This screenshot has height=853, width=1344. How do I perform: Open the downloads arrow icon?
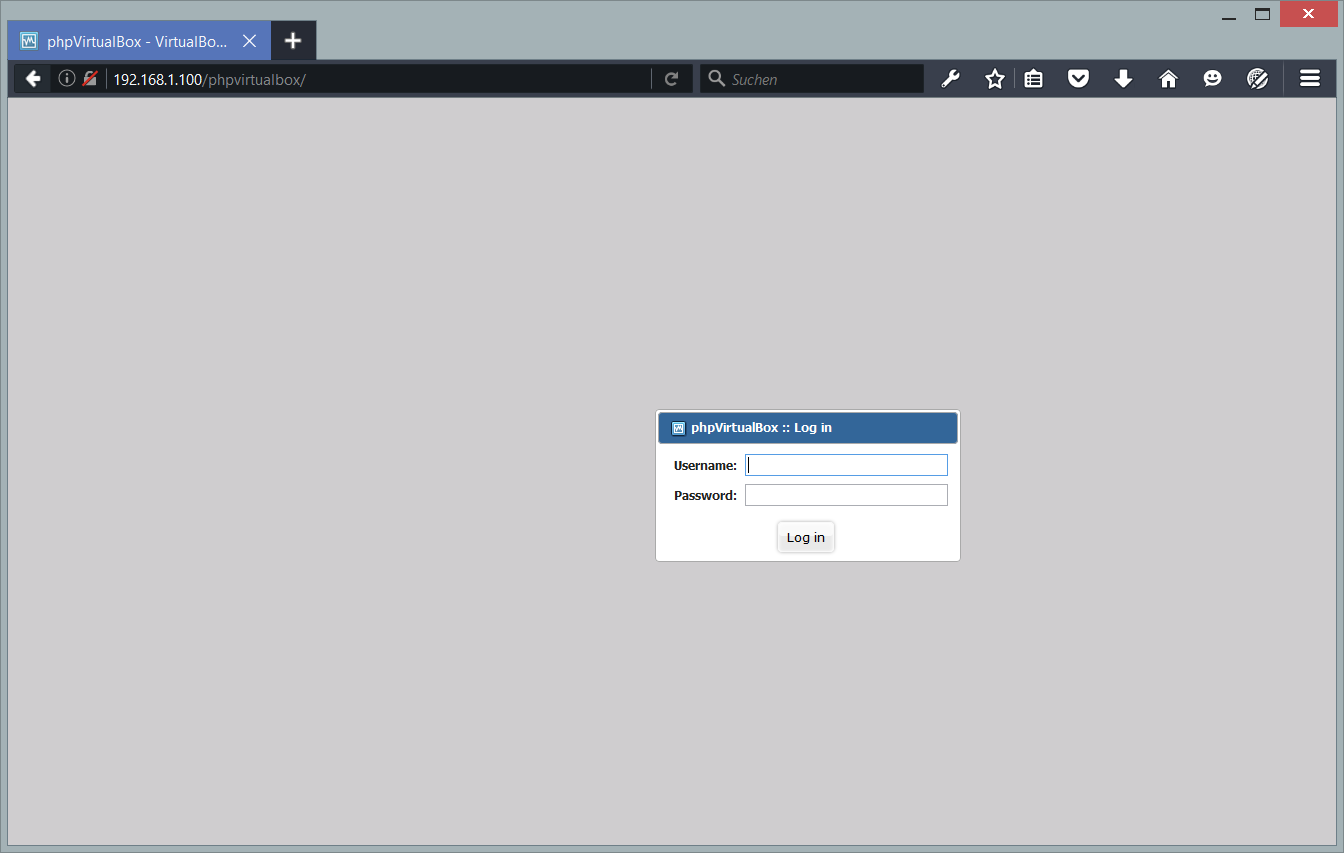click(1123, 79)
